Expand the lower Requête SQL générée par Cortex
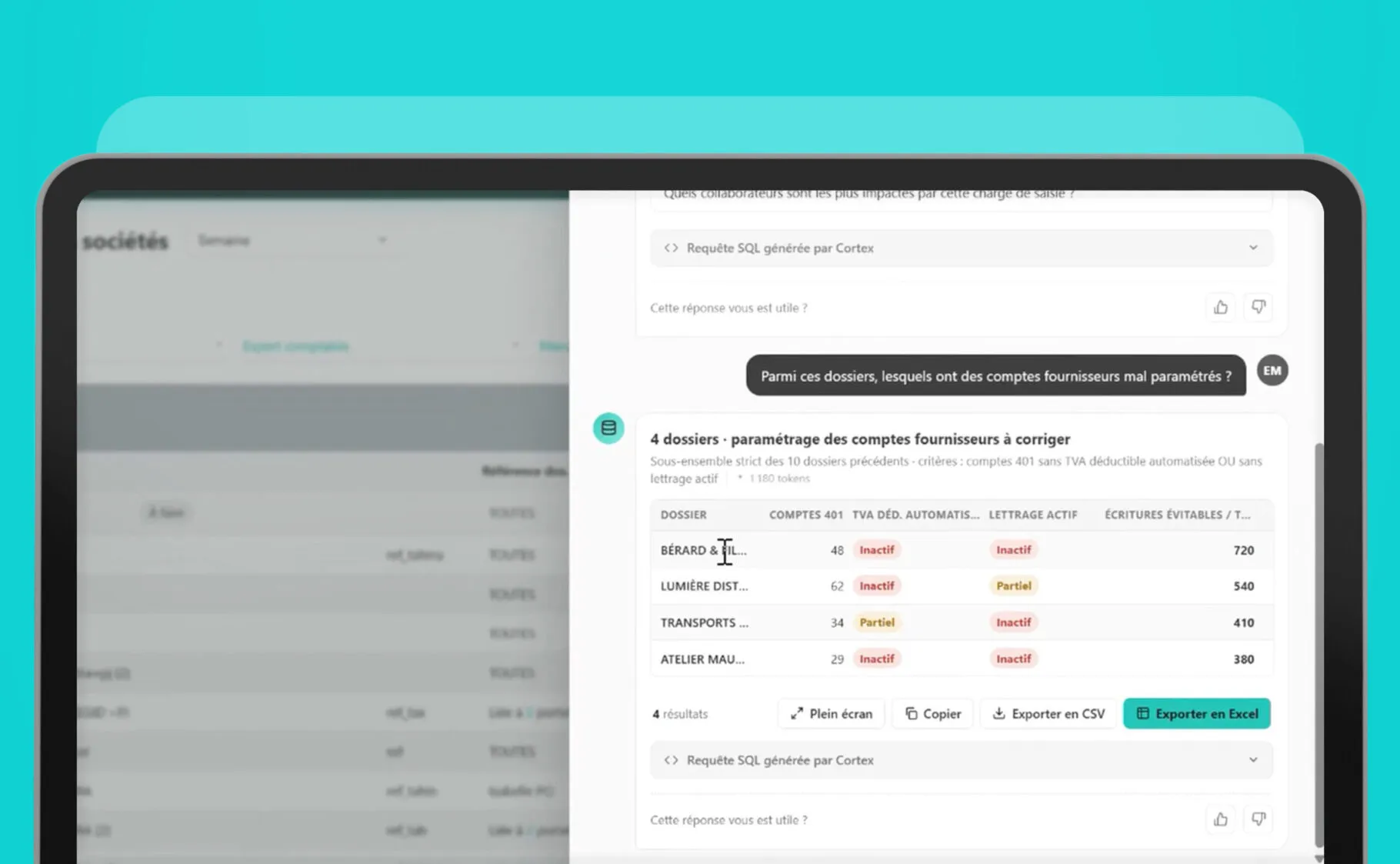The height and width of the screenshot is (864, 1400). (x=962, y=760)
